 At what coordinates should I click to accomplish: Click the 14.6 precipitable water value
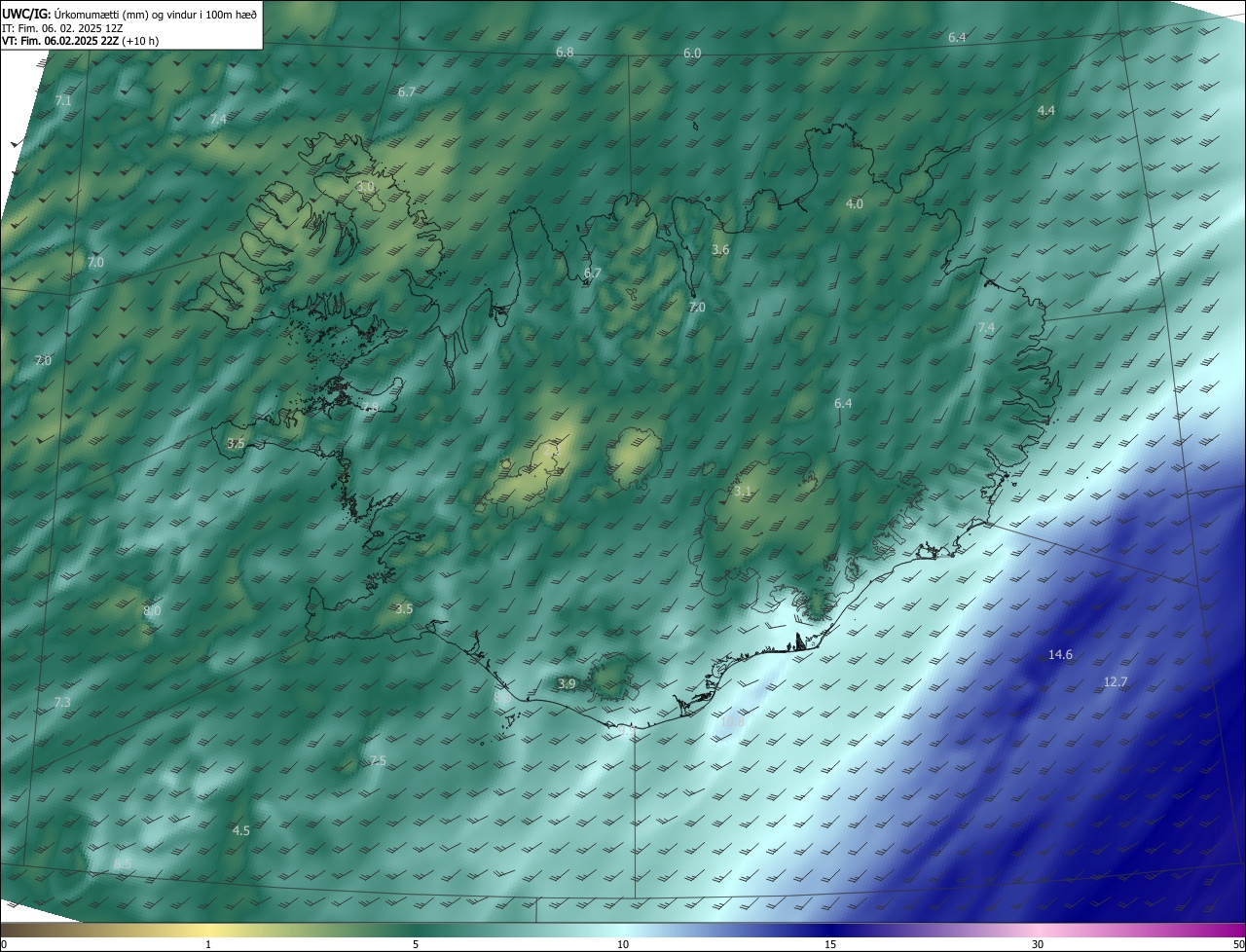(1060, 655)
